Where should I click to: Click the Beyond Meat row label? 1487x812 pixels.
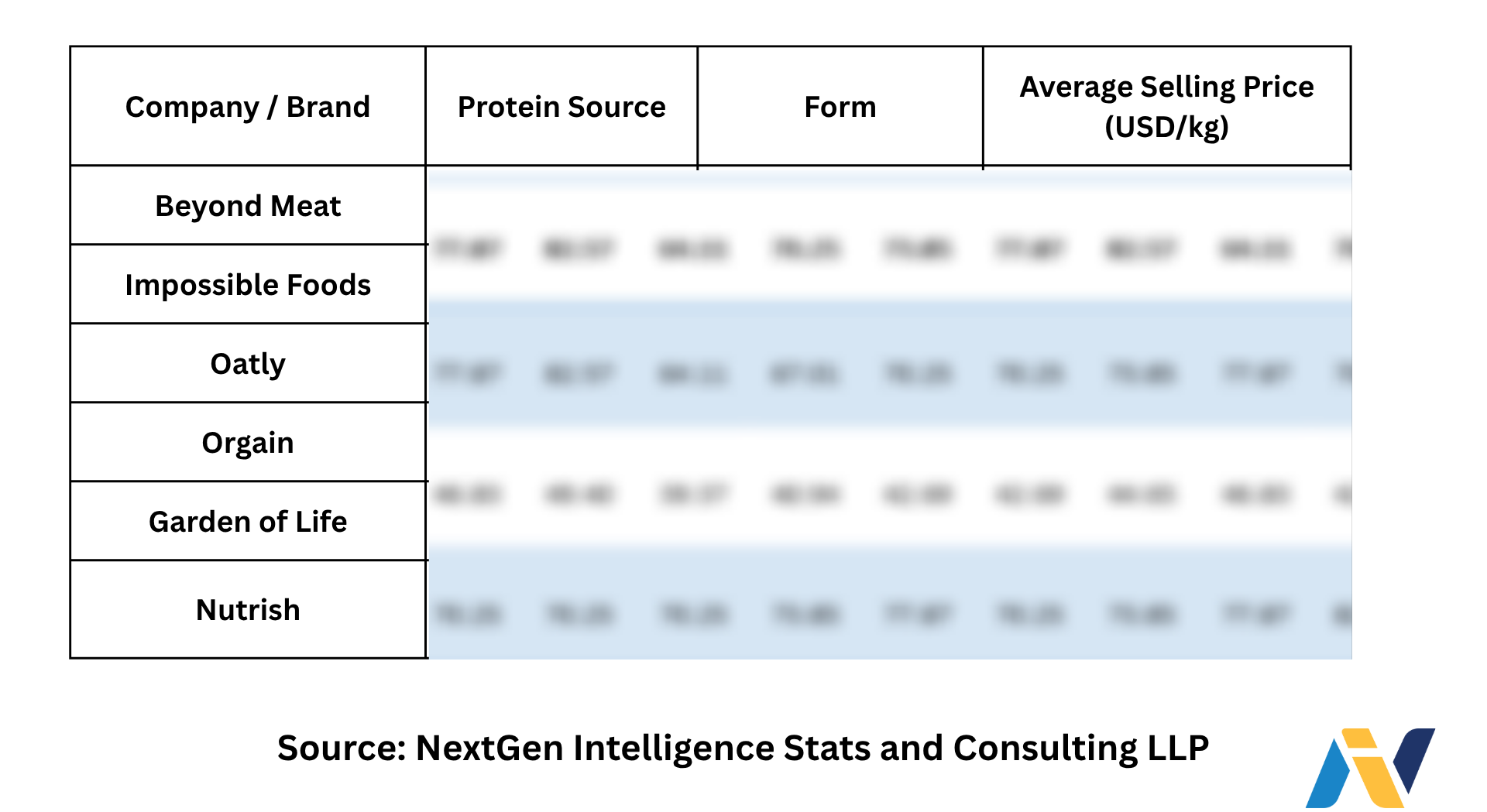click(x=248, y=205)
